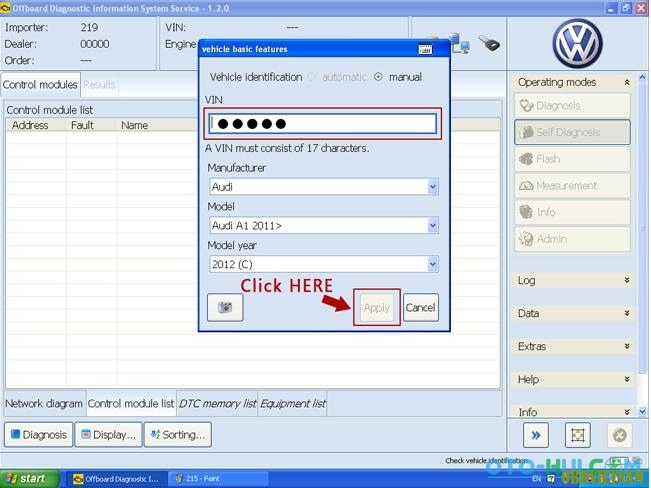Click the keyboard icon in dialog title bar

(x=425, y=49)
